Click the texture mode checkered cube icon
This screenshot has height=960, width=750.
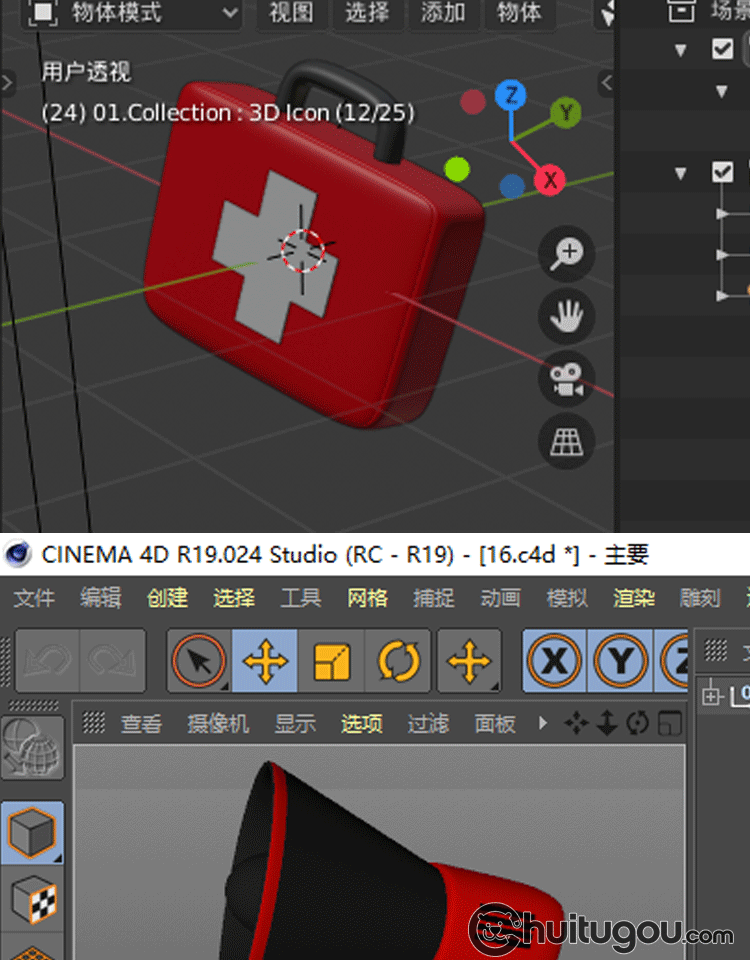pos(32,900)
